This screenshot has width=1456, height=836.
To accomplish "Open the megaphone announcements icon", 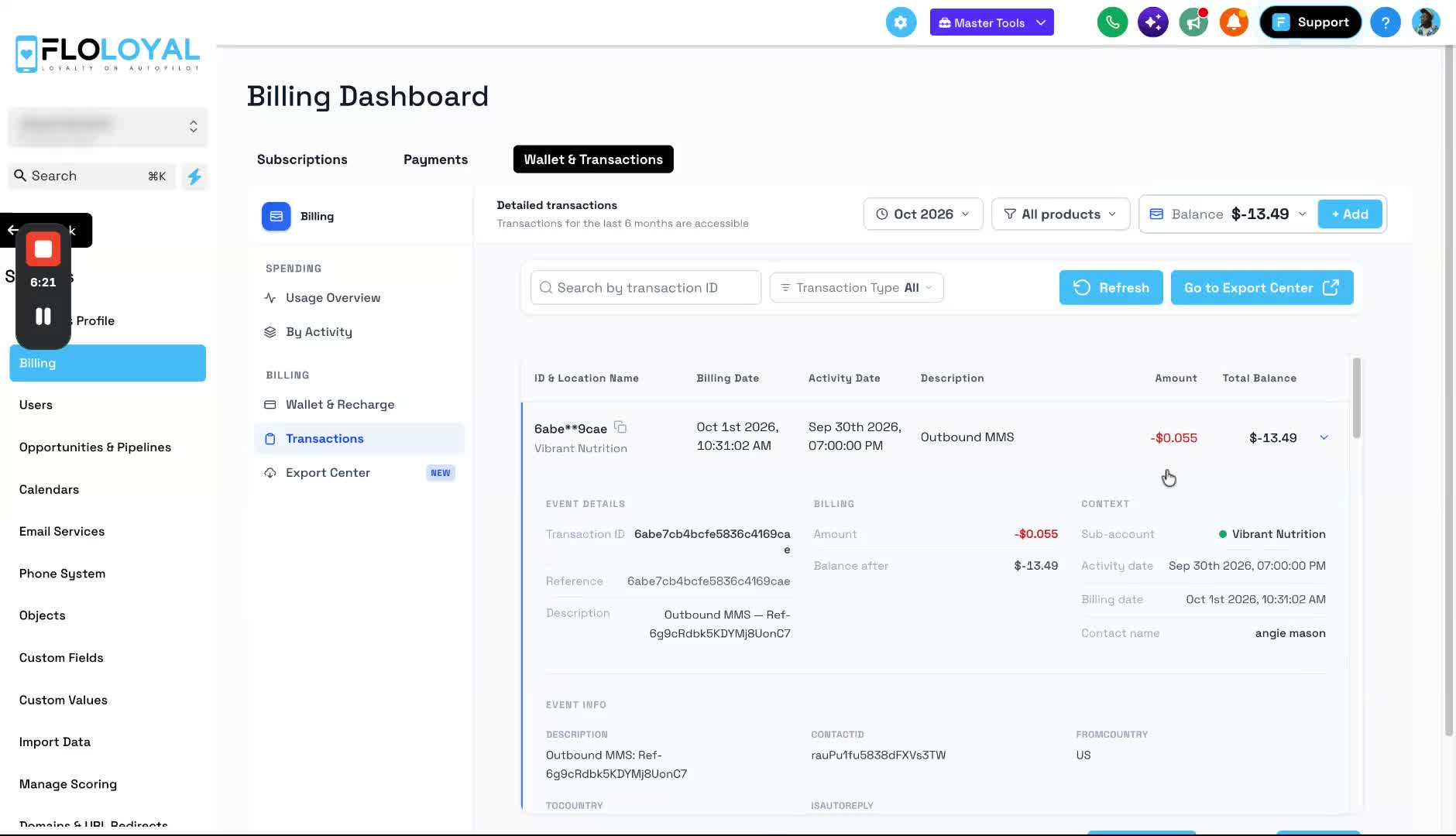I will click(1193, 22).
